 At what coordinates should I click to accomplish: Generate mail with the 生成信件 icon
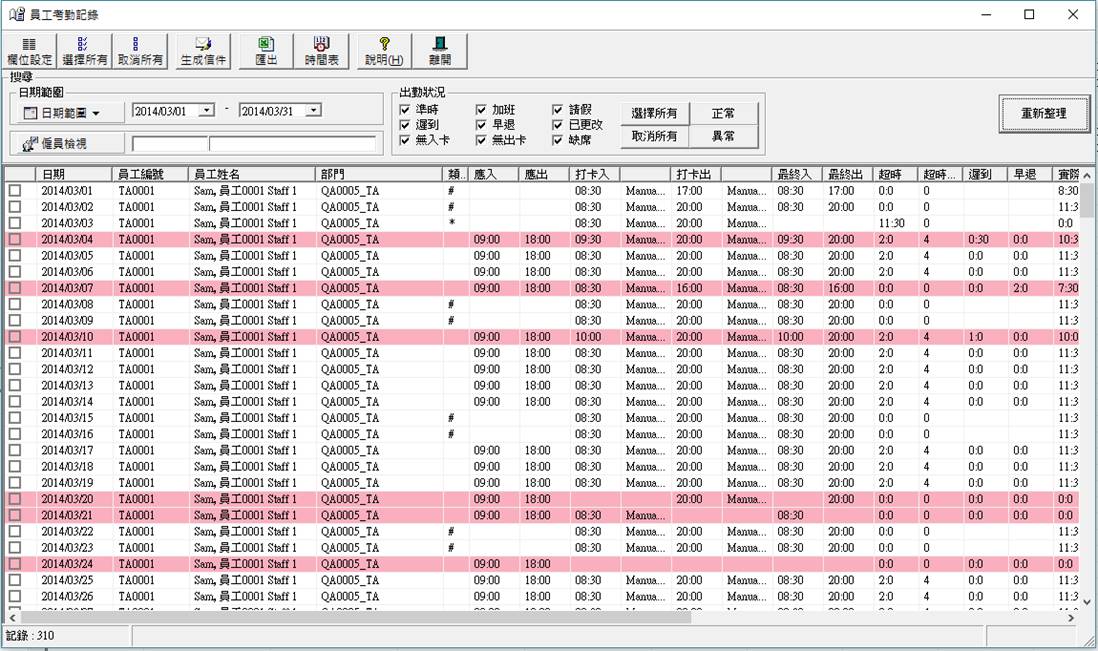pos(203,50)
